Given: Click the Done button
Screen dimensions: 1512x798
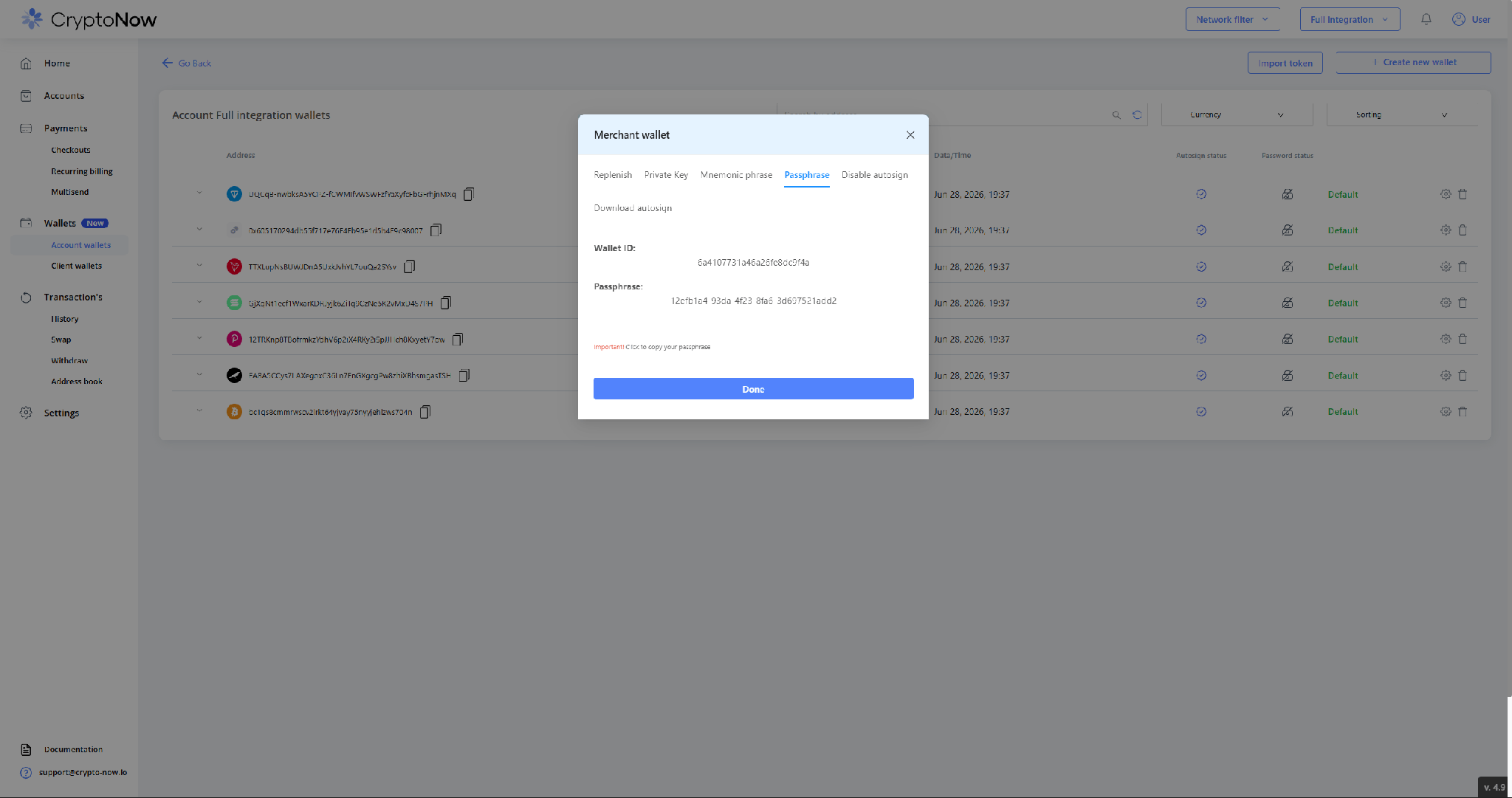Looking at the screenshot, I should tap(754, 389).
